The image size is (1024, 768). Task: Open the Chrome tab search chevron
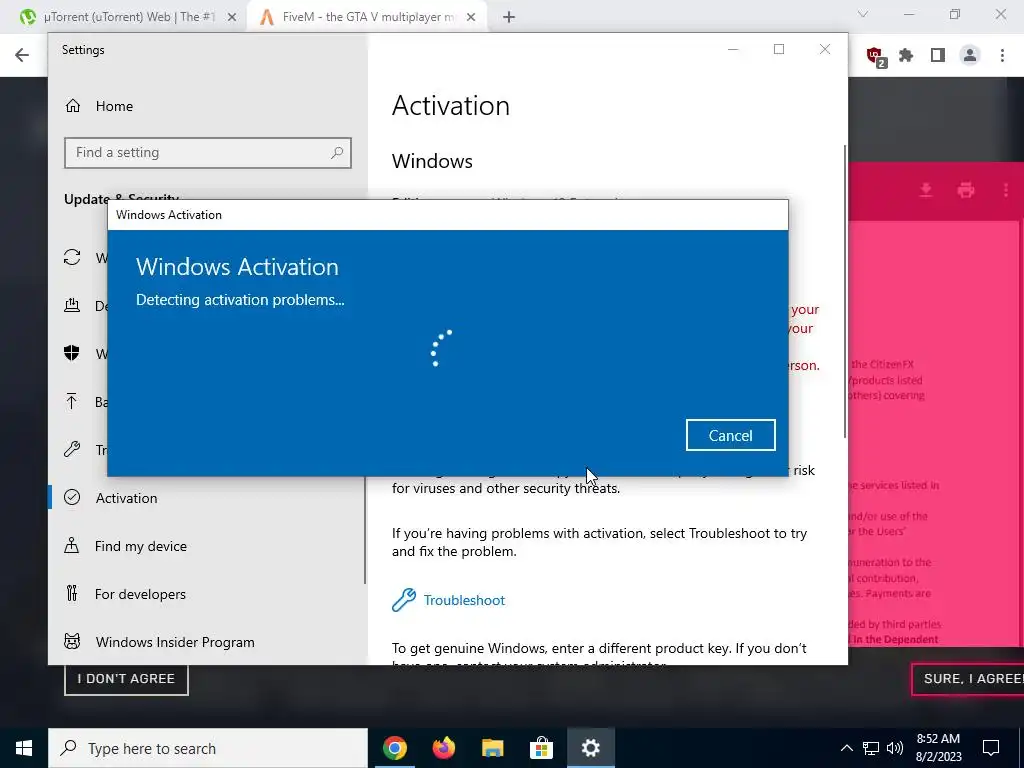(x=863, y=14)
